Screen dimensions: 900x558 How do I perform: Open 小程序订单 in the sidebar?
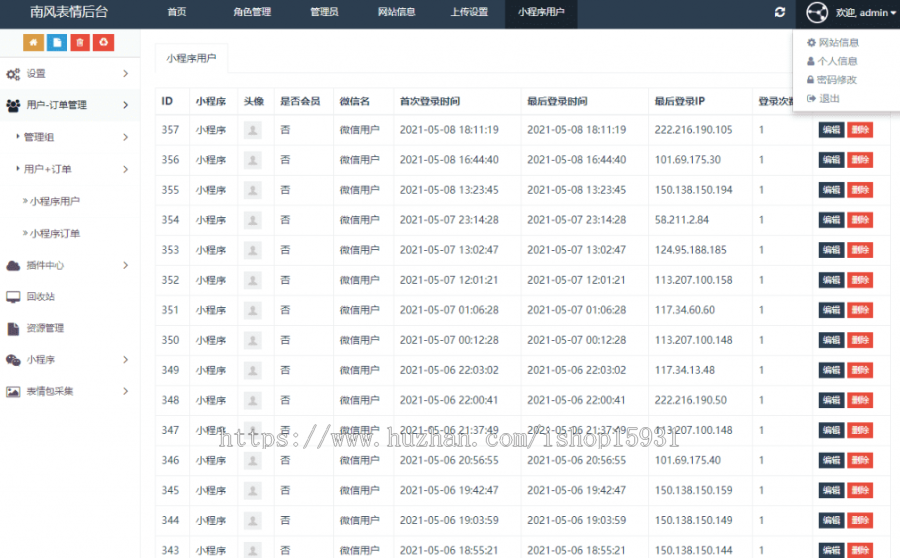pos(55,233)
